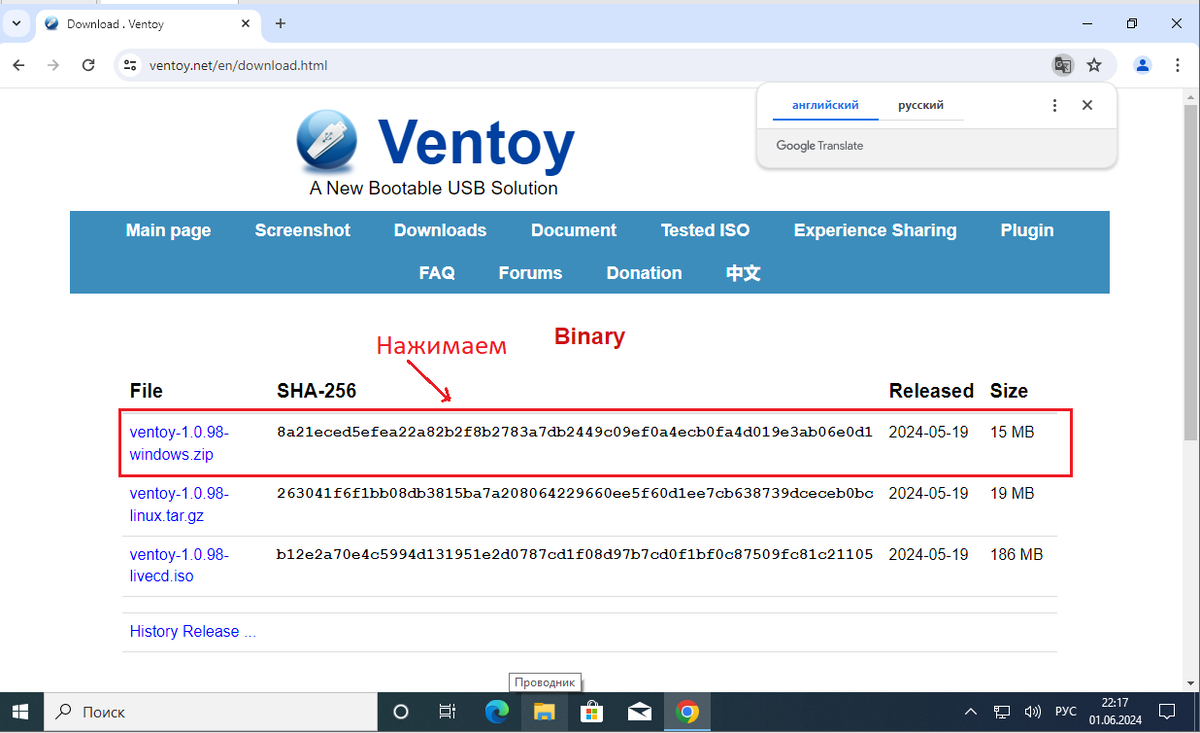
Task: Reload the current page
Action: tap(88, 65)
